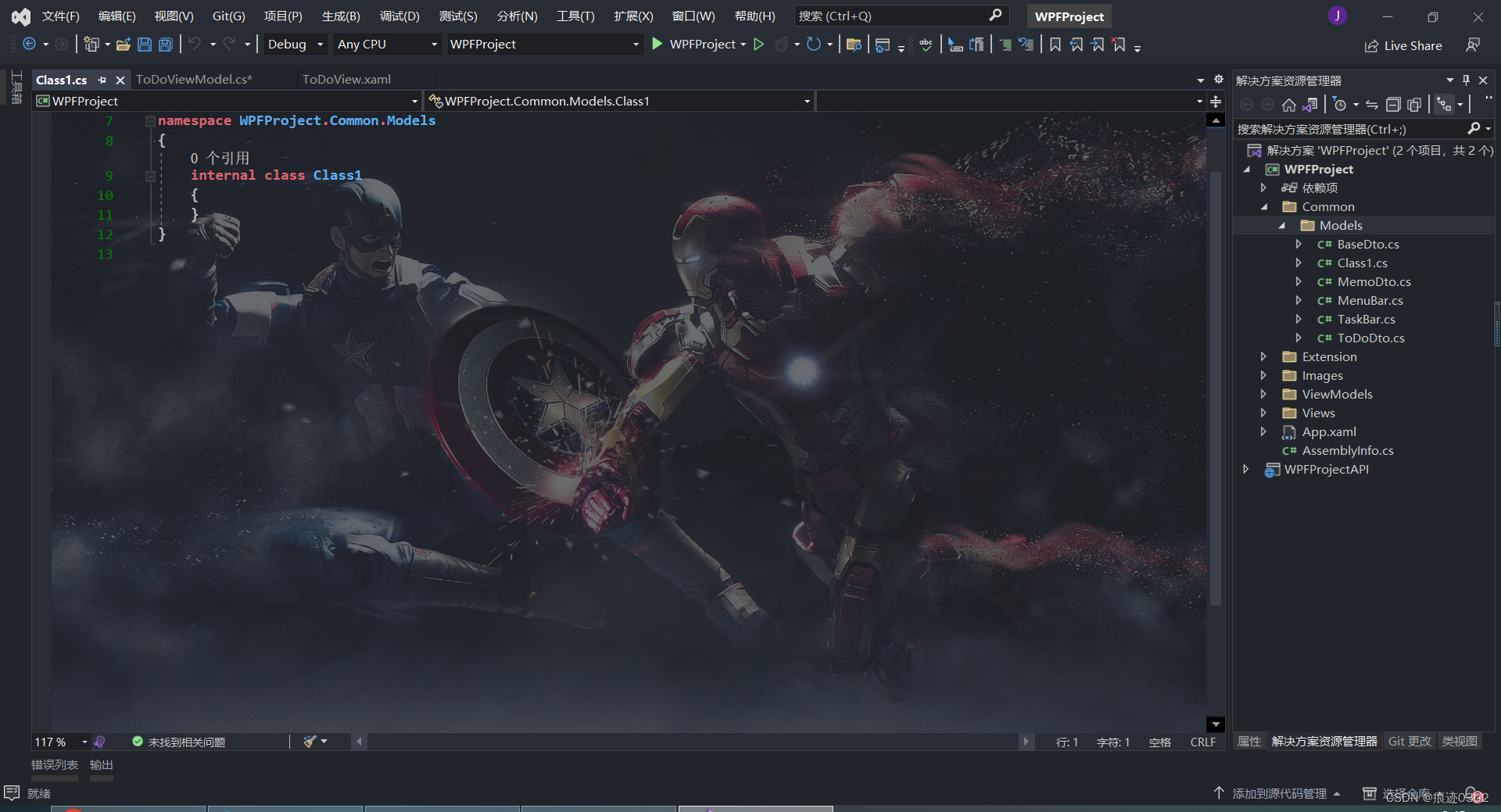Click the Find in Files folder-search icon

(854, 45)
